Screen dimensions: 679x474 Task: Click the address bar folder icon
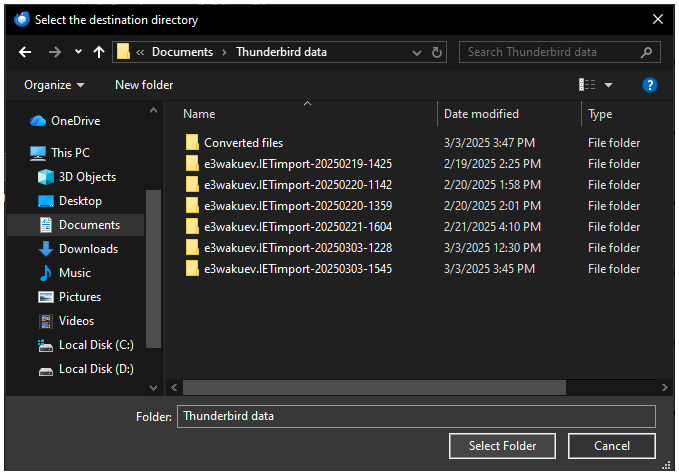click(x=123, y=52)
